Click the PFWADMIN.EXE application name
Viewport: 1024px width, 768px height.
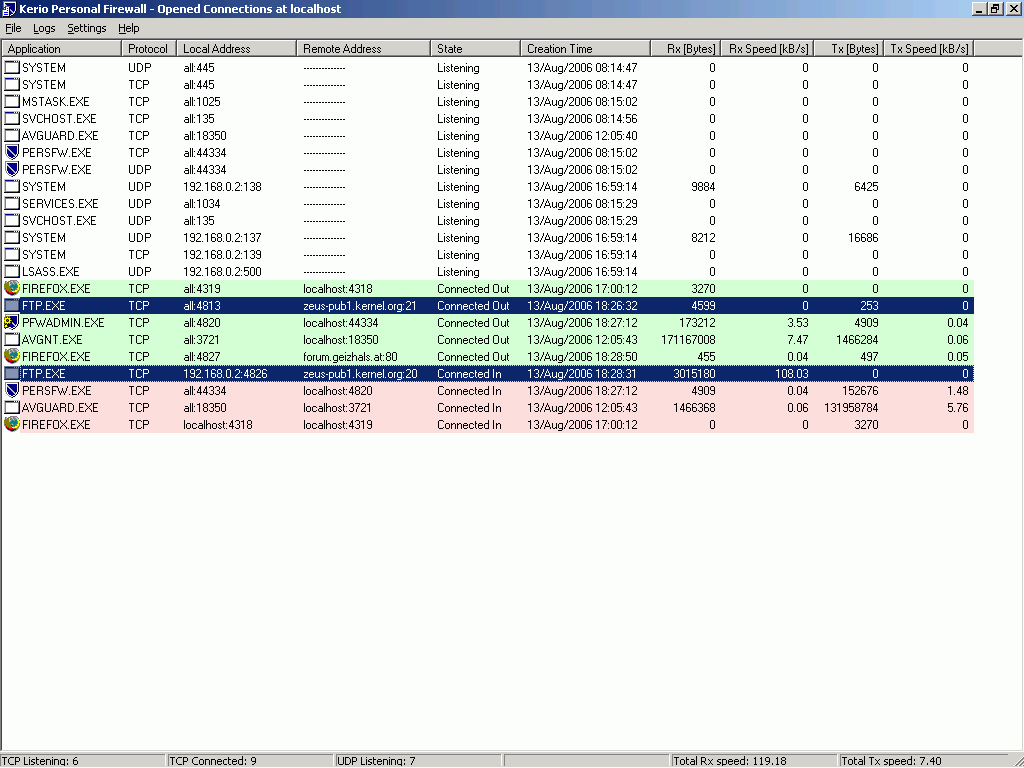63,323
